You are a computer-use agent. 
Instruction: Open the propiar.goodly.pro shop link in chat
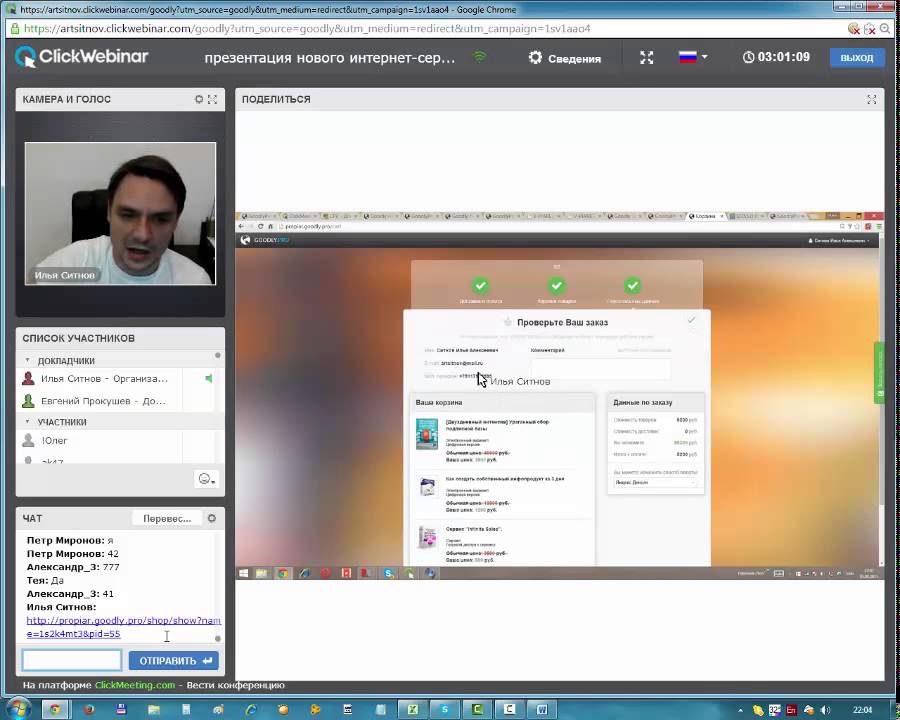[x=123, y=627]
